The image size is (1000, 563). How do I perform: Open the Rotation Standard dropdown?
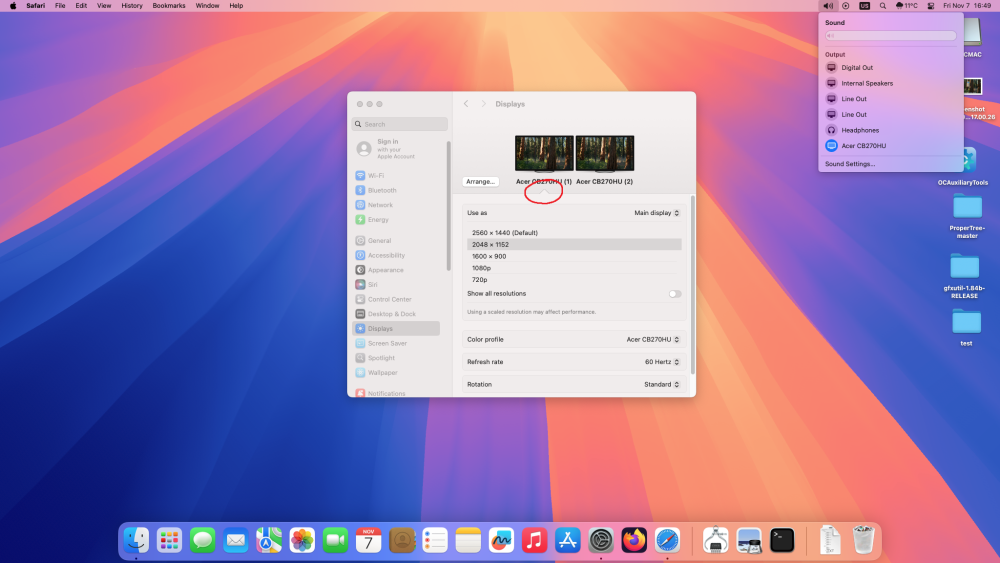point(661,384)
